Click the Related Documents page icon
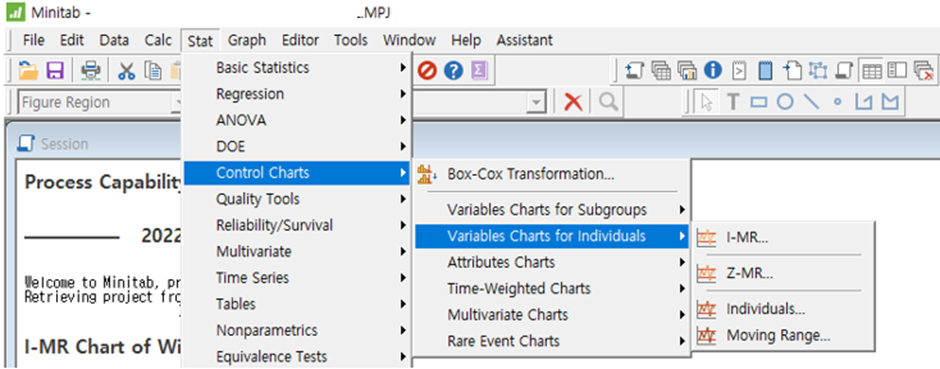Image resolution: width=940 pixels, height=369 pixels. click(x=792, y=71)
